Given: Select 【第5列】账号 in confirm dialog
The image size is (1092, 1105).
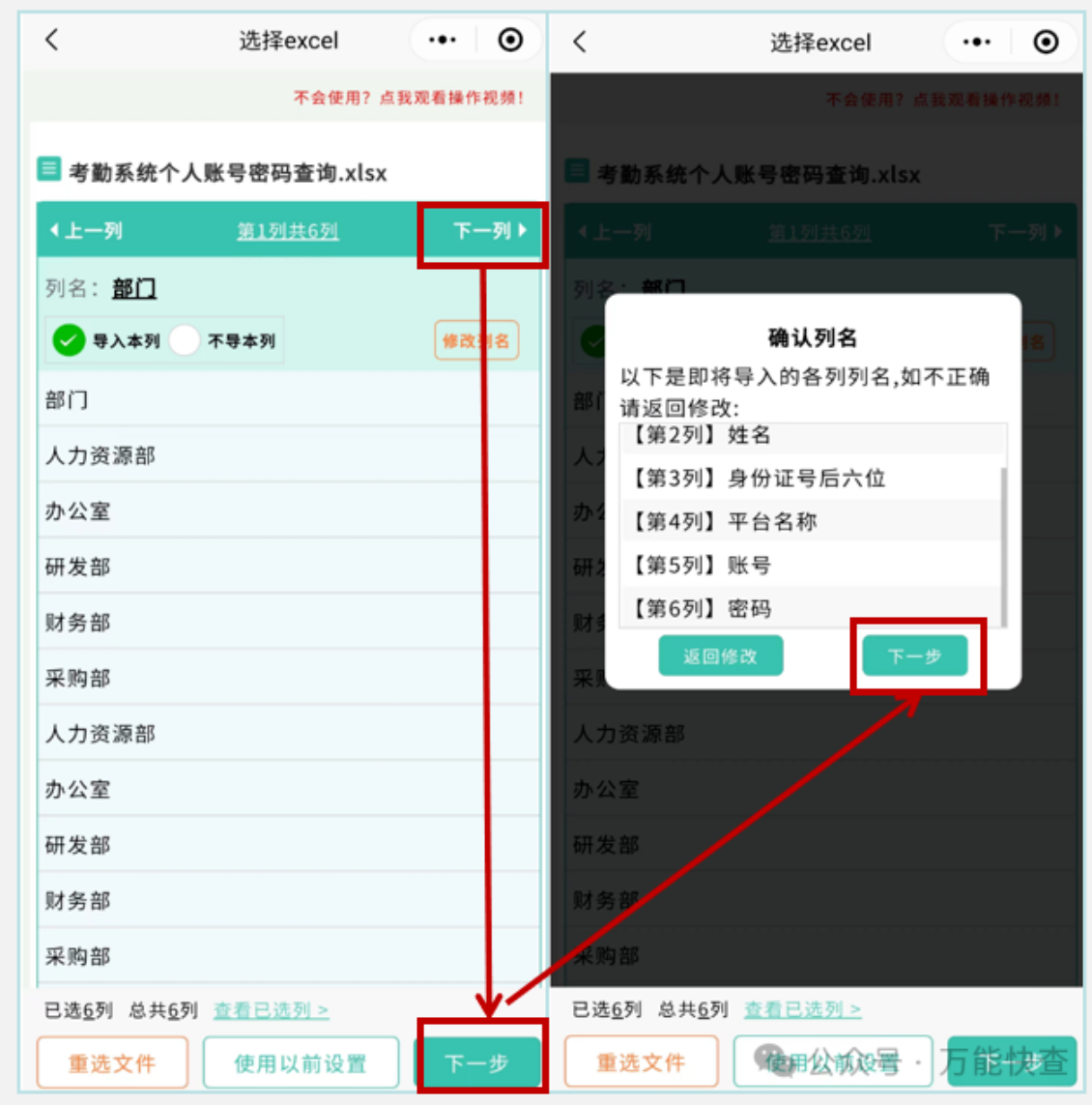Looking at the screenshot, I should [813, 565].
